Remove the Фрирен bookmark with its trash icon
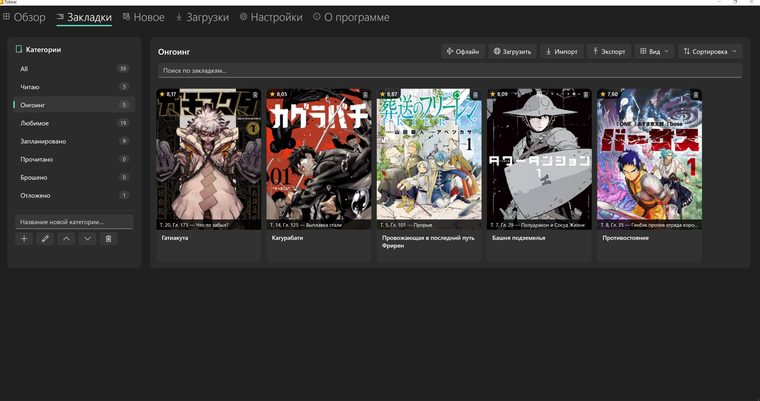 click(x=475, y=95)
